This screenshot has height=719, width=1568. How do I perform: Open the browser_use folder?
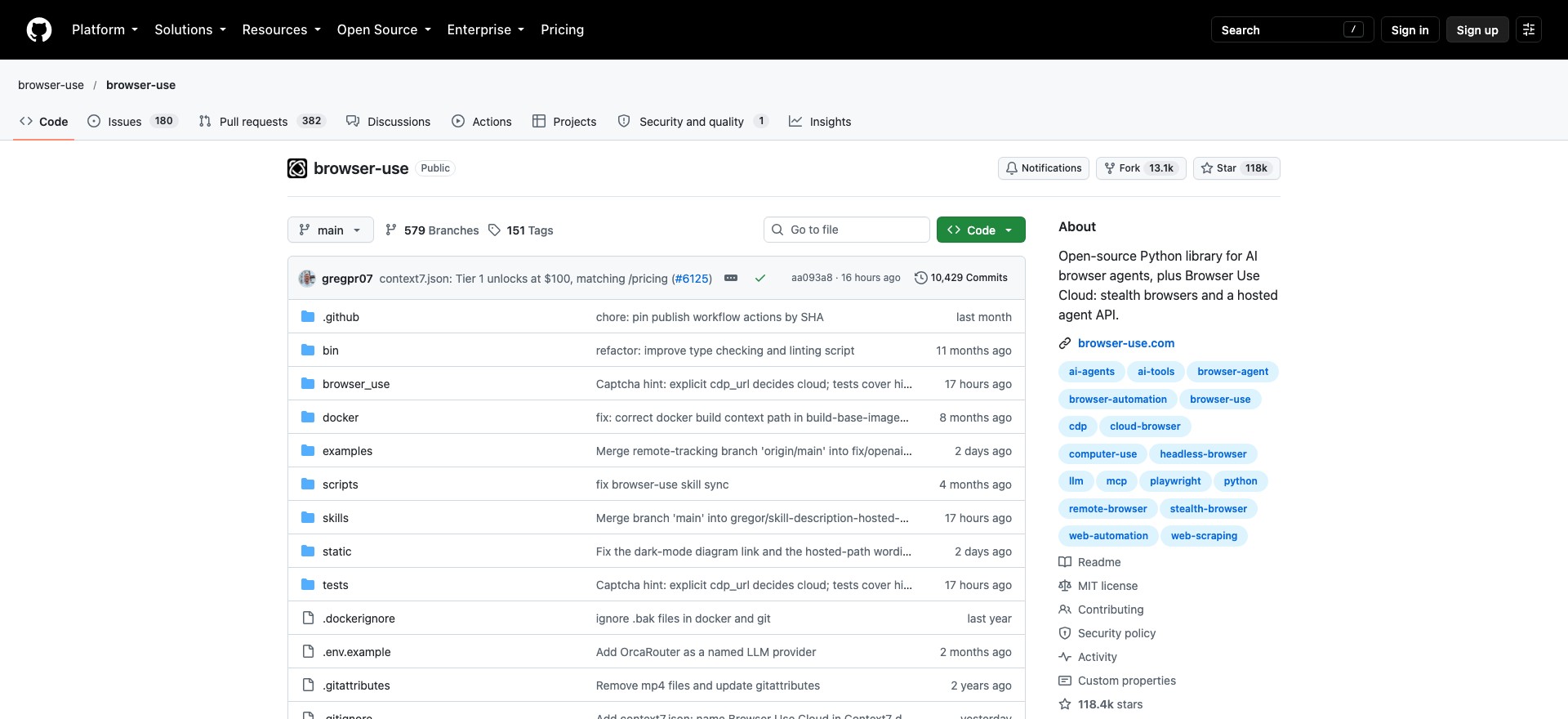pyautogui.click(x=356, y=384)
